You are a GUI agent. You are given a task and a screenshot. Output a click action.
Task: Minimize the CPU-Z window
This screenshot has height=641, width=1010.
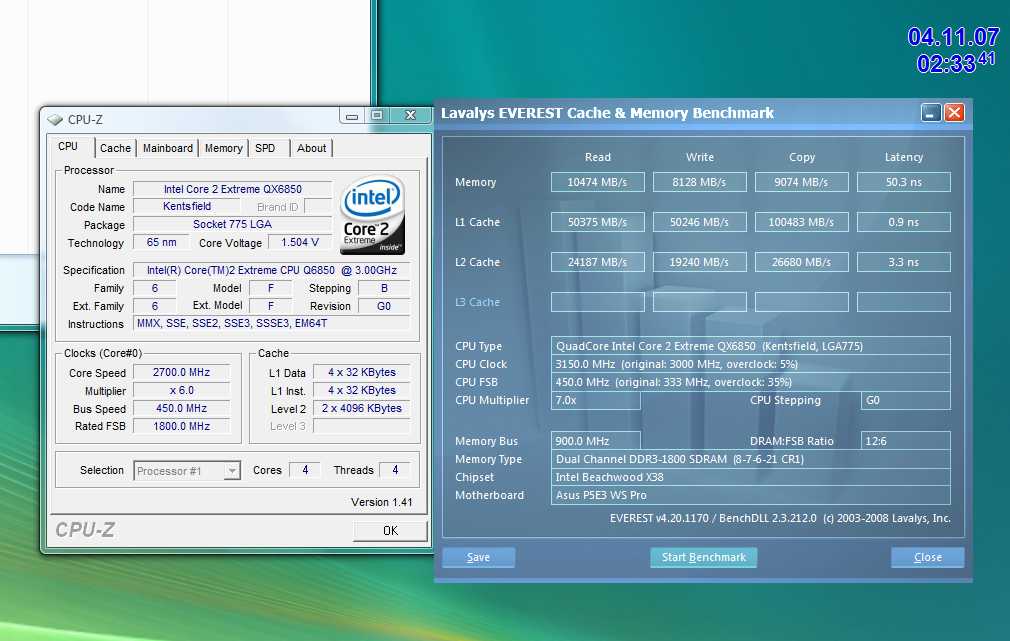[x=352, y=115]
